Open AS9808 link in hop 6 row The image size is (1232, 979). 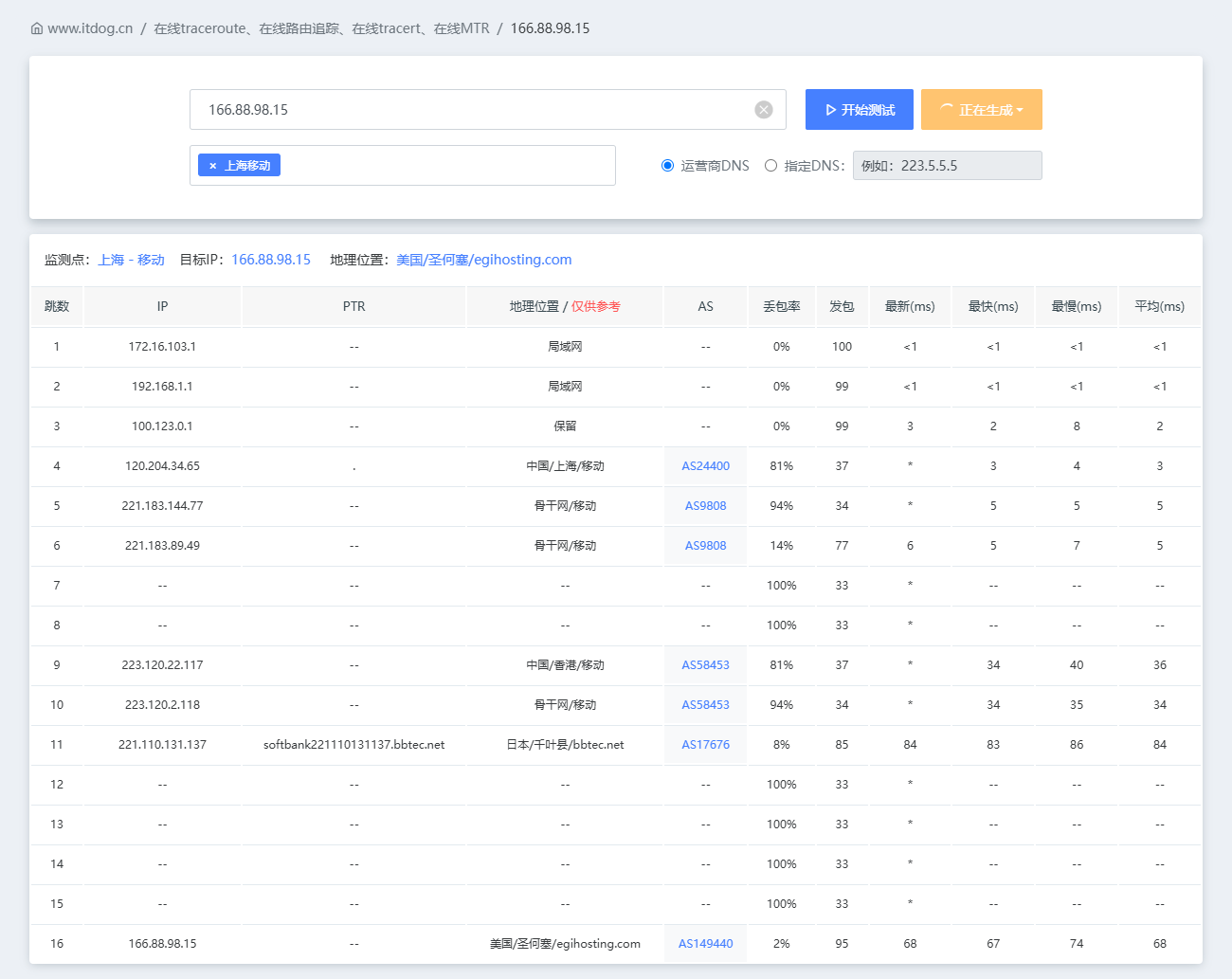coord(706,546)
